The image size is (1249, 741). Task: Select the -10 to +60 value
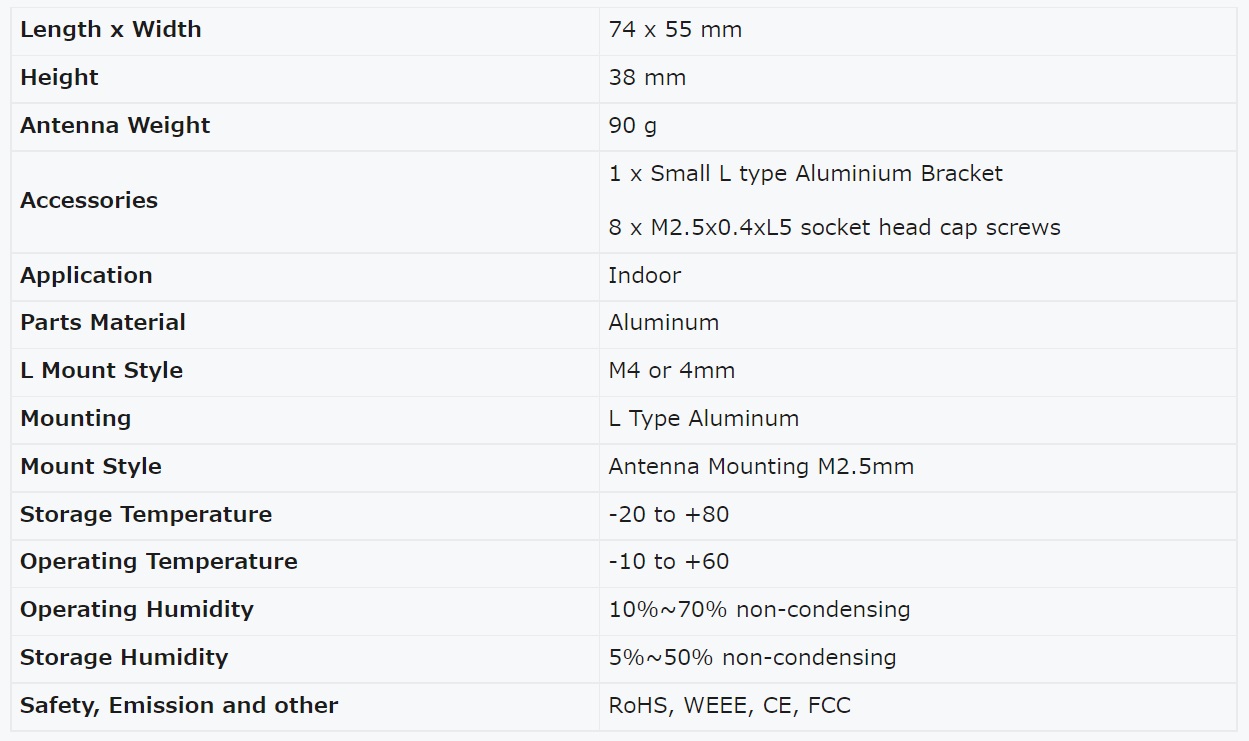669,562
